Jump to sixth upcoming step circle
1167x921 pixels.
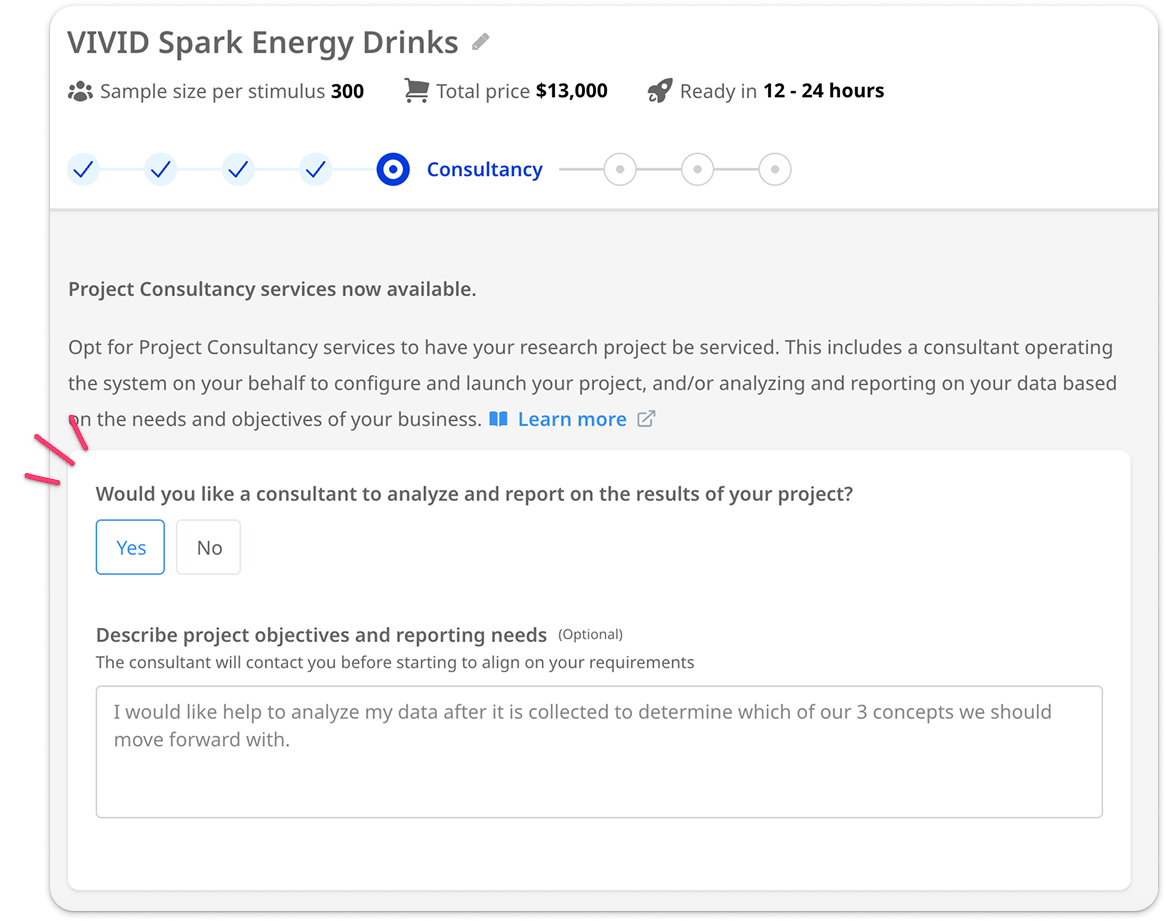[x=620, y=170]
